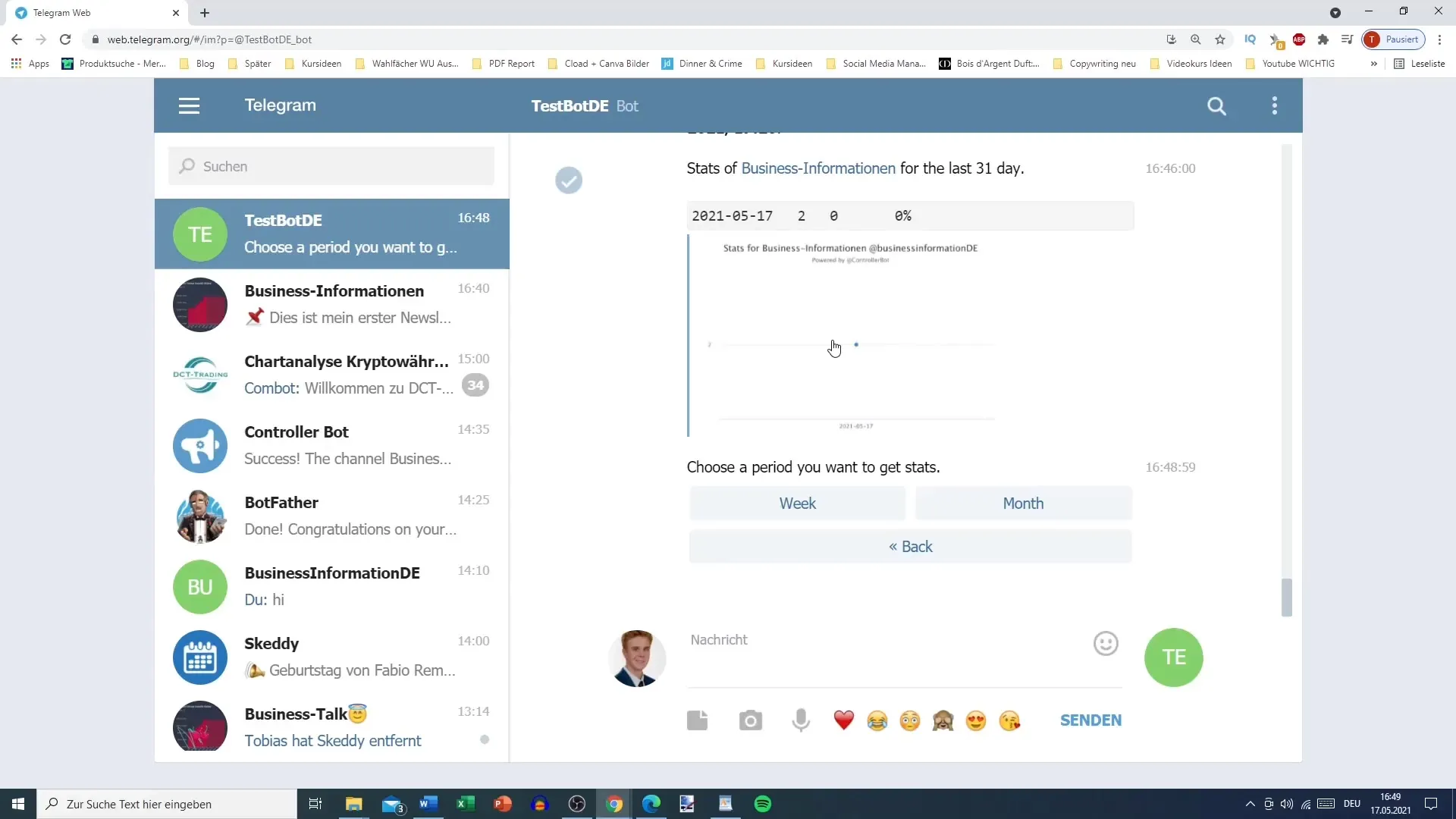This screenshot has height=819, width=1456.
Task: Click the BusinessInformationDE chat
Action: (x=332, y=585)
